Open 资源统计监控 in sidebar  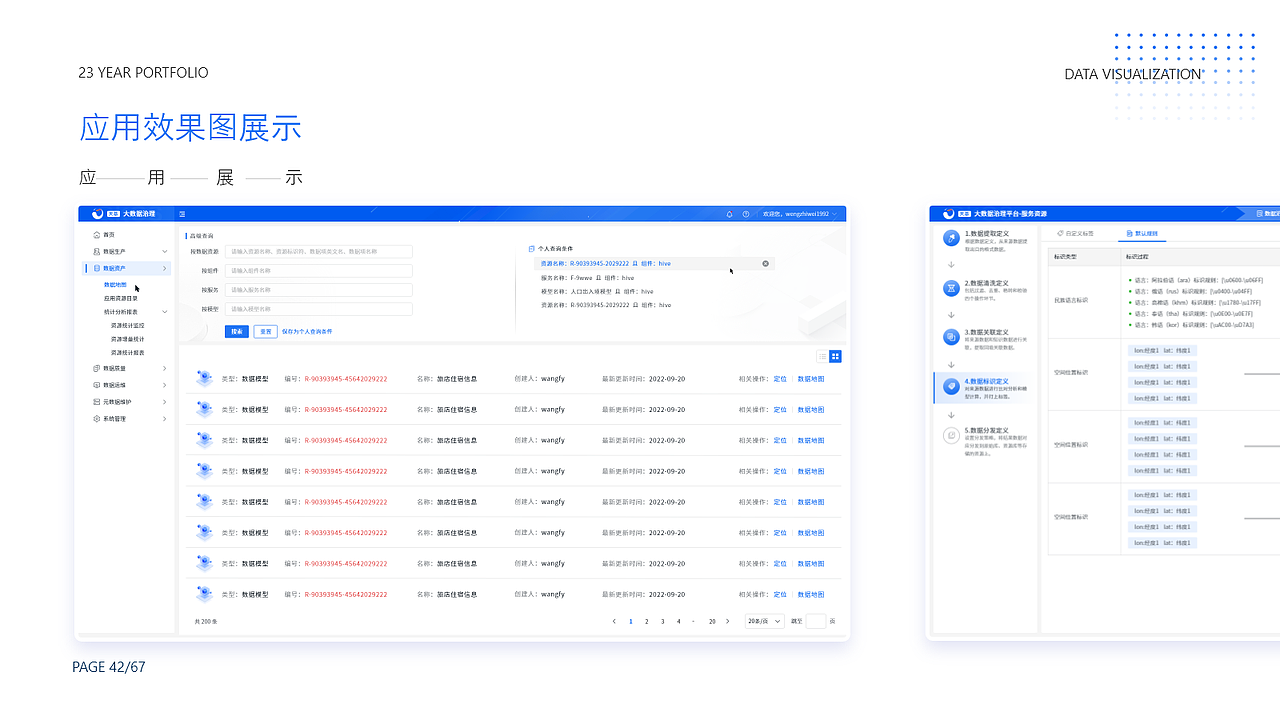pos(128,325)
